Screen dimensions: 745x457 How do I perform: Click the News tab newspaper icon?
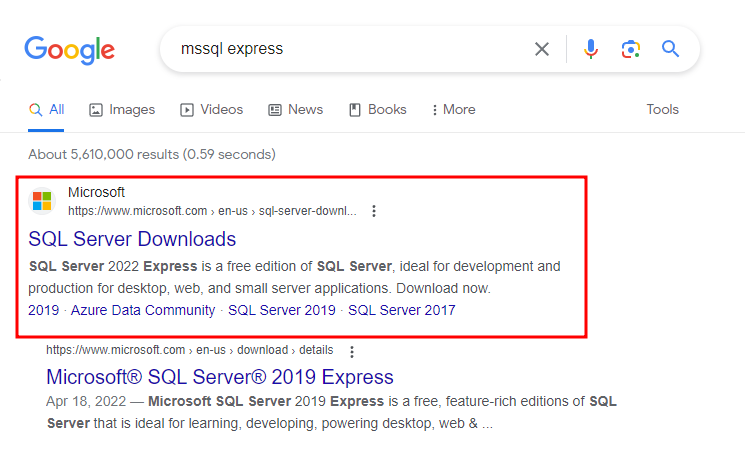(275, 110)
